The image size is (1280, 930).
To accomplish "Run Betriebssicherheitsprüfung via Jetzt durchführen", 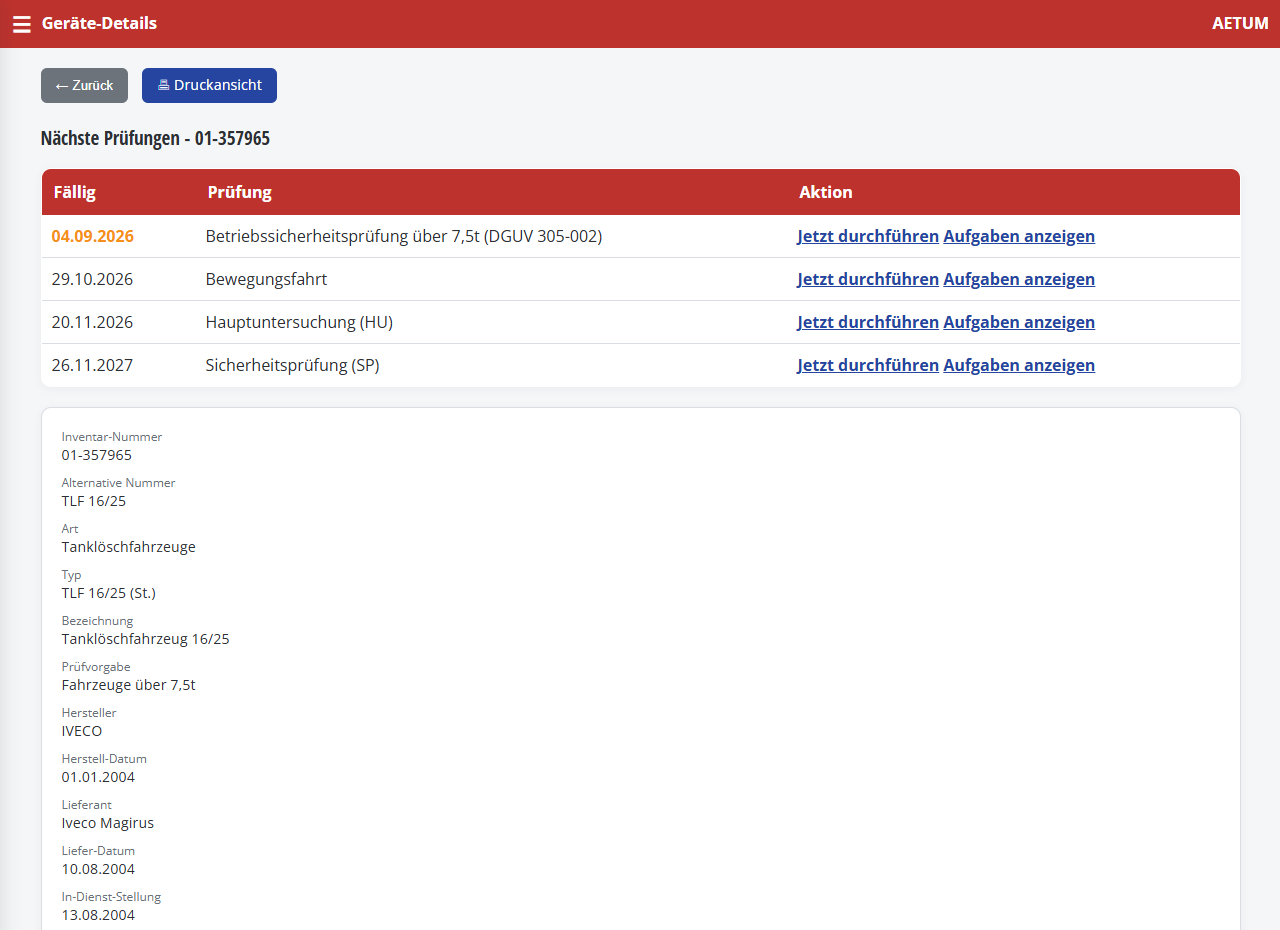I will pyautogui.click(x=868, y=236).
